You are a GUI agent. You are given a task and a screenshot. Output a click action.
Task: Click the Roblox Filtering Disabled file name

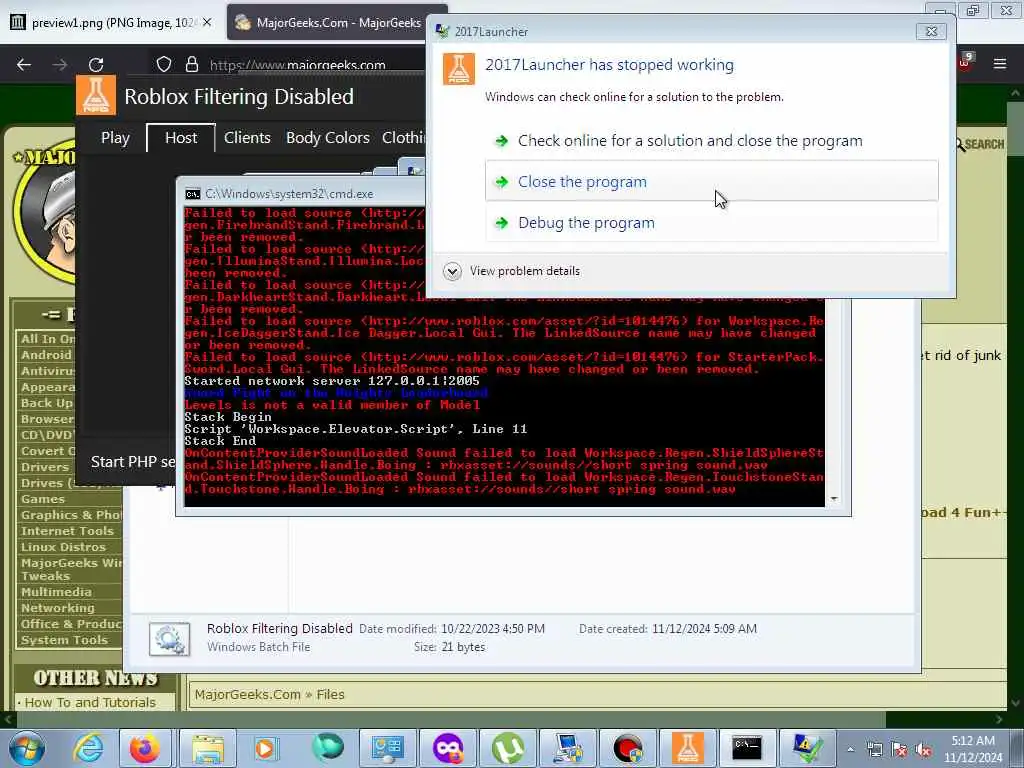point(280,628)
